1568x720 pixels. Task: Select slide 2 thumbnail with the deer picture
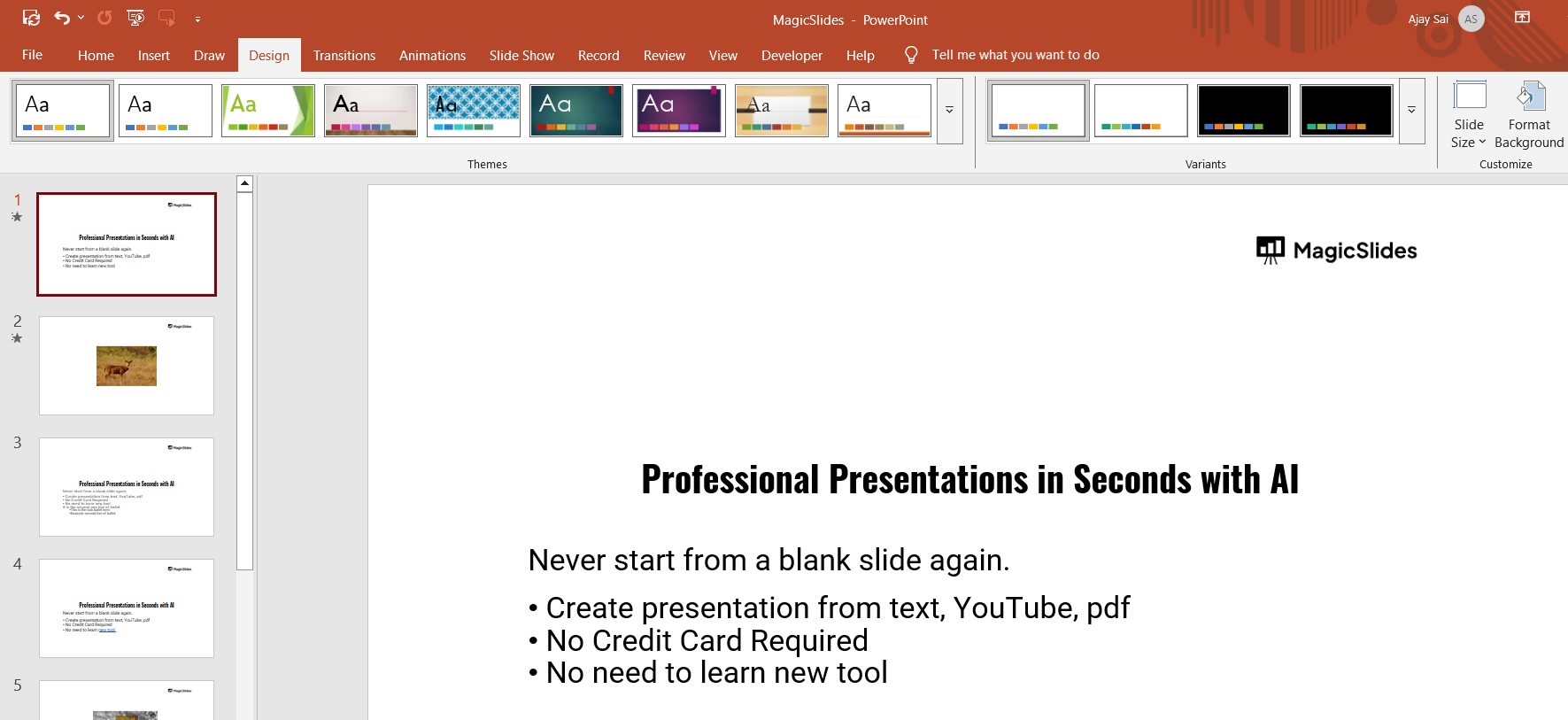tap(127, 366)
